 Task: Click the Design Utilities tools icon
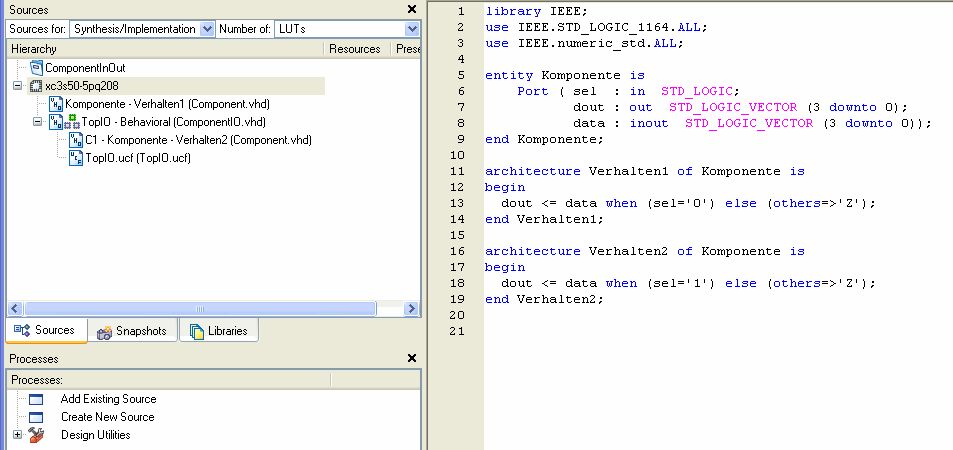36,435
